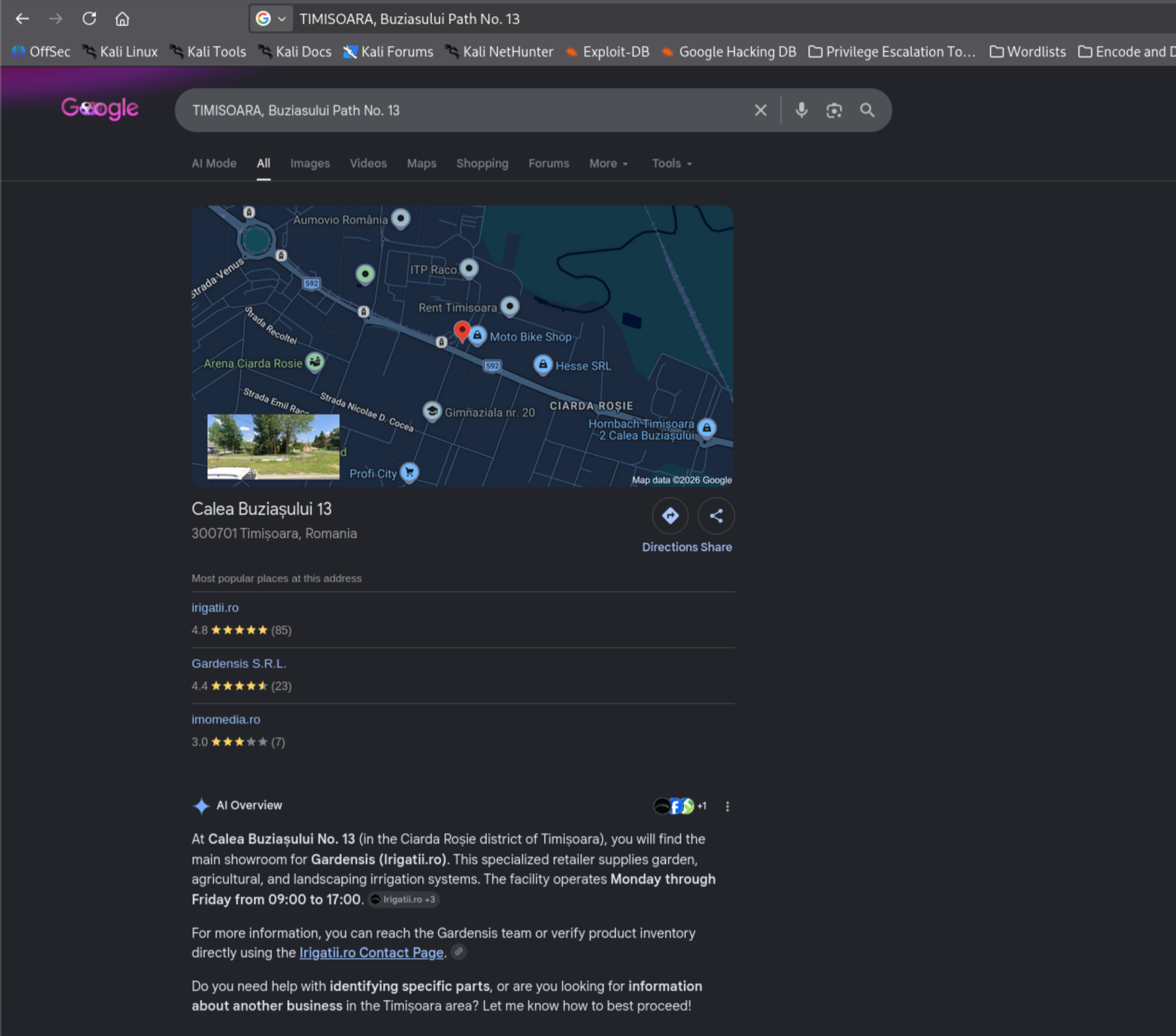Open the street view photo thumbnail
Screen dimensions: 1176x1036
274,447
